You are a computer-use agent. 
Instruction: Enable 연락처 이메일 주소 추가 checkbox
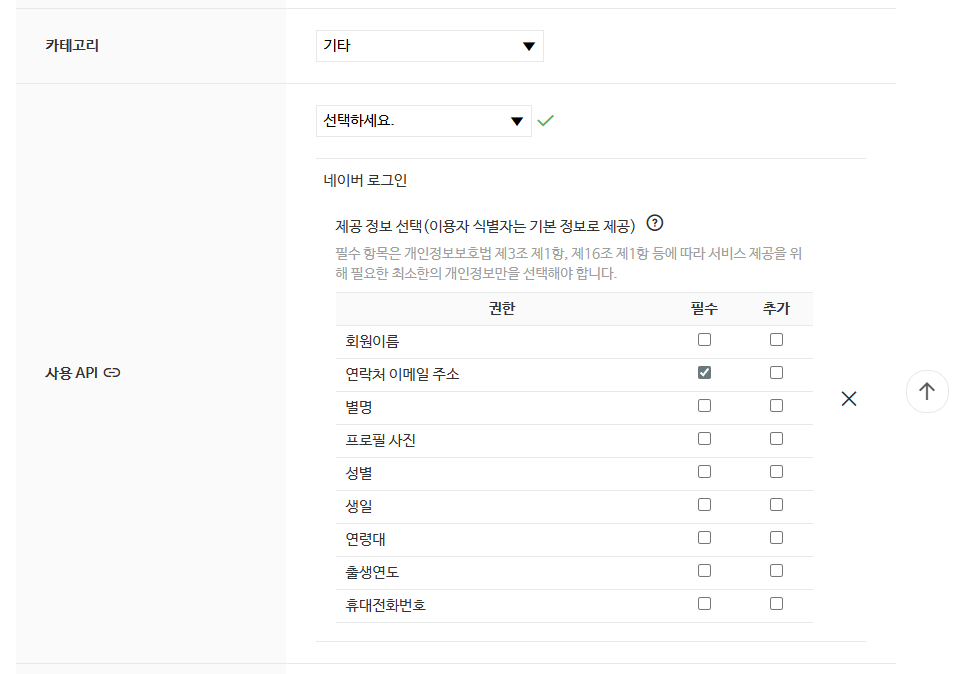tap(776, 373)
